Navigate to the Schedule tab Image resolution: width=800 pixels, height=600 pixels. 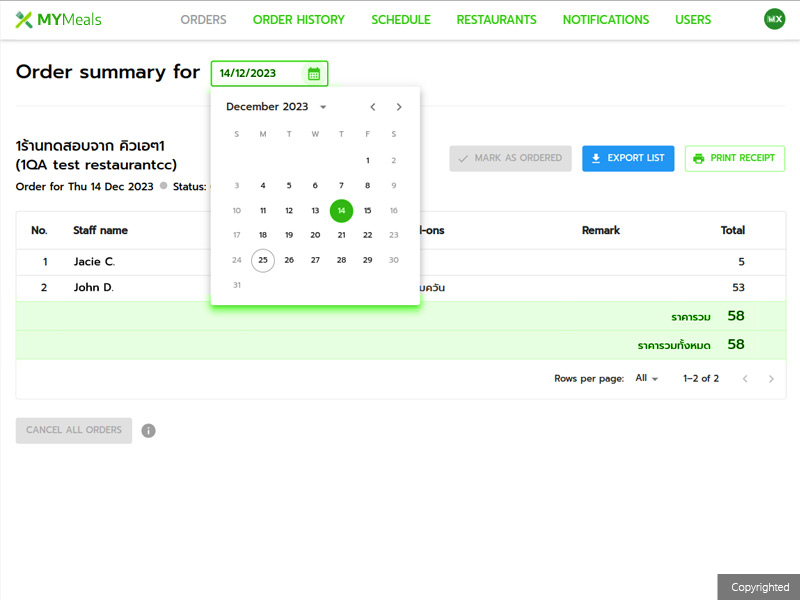[x=400, y=20]
